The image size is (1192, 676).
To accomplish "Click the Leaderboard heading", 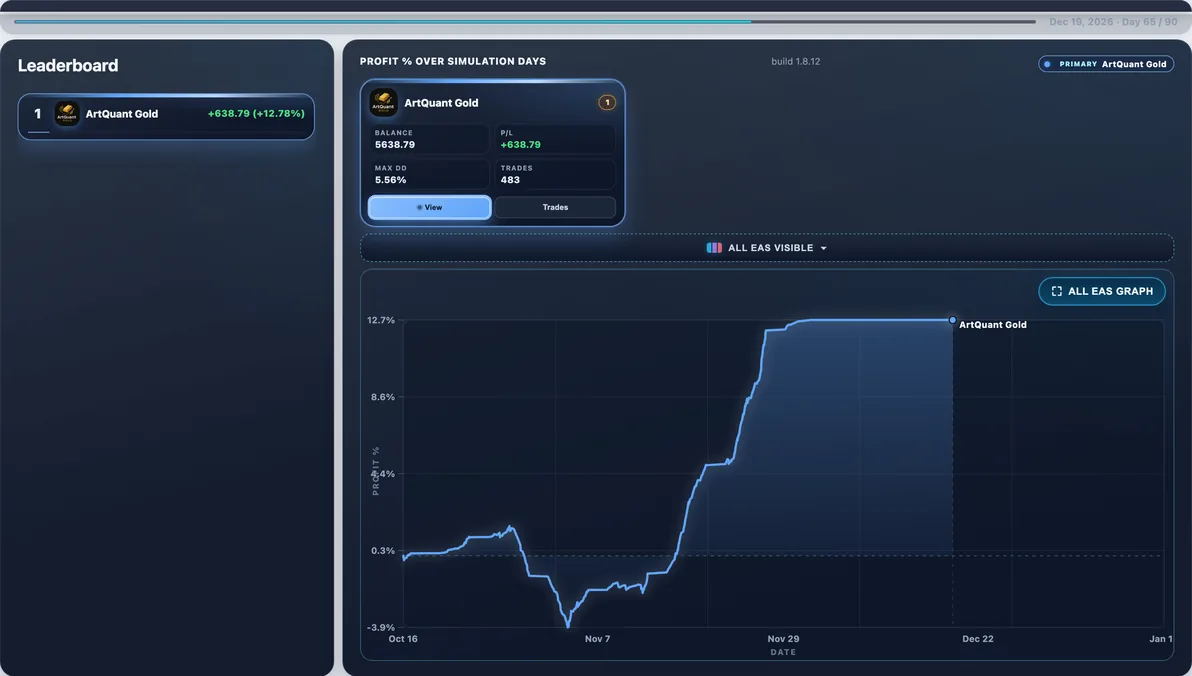I will [68, 65].
